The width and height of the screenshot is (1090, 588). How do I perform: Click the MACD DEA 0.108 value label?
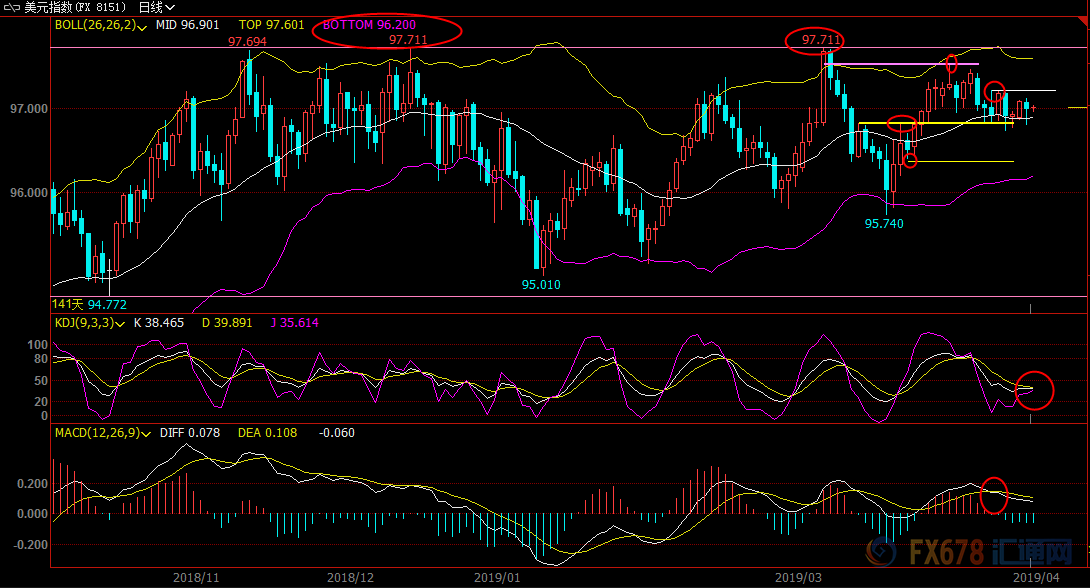pos(271,433)
